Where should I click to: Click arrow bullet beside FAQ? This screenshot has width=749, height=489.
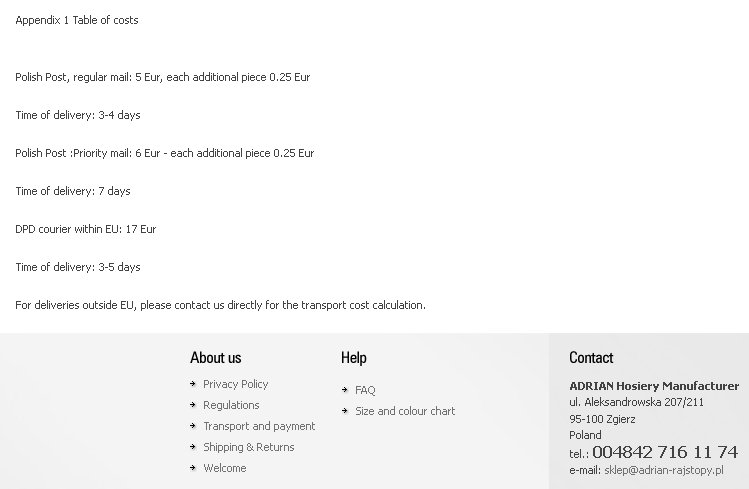coord(345,390)
